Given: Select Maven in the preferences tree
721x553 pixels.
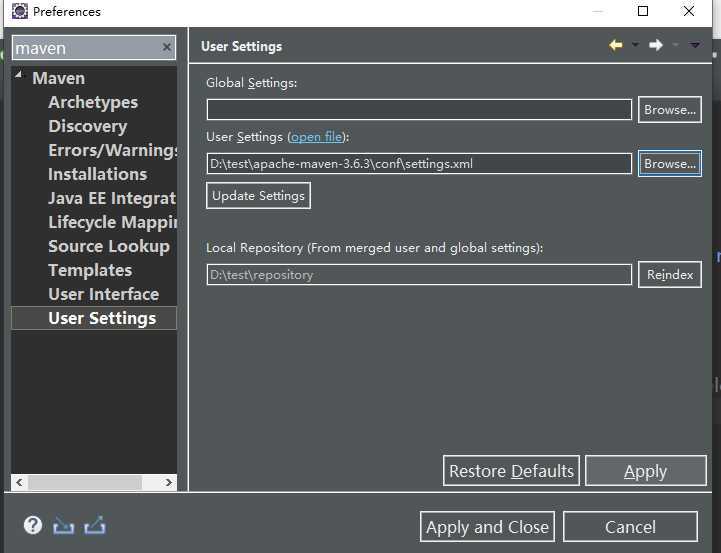Looking at the screenshot, I should point(59,78).
